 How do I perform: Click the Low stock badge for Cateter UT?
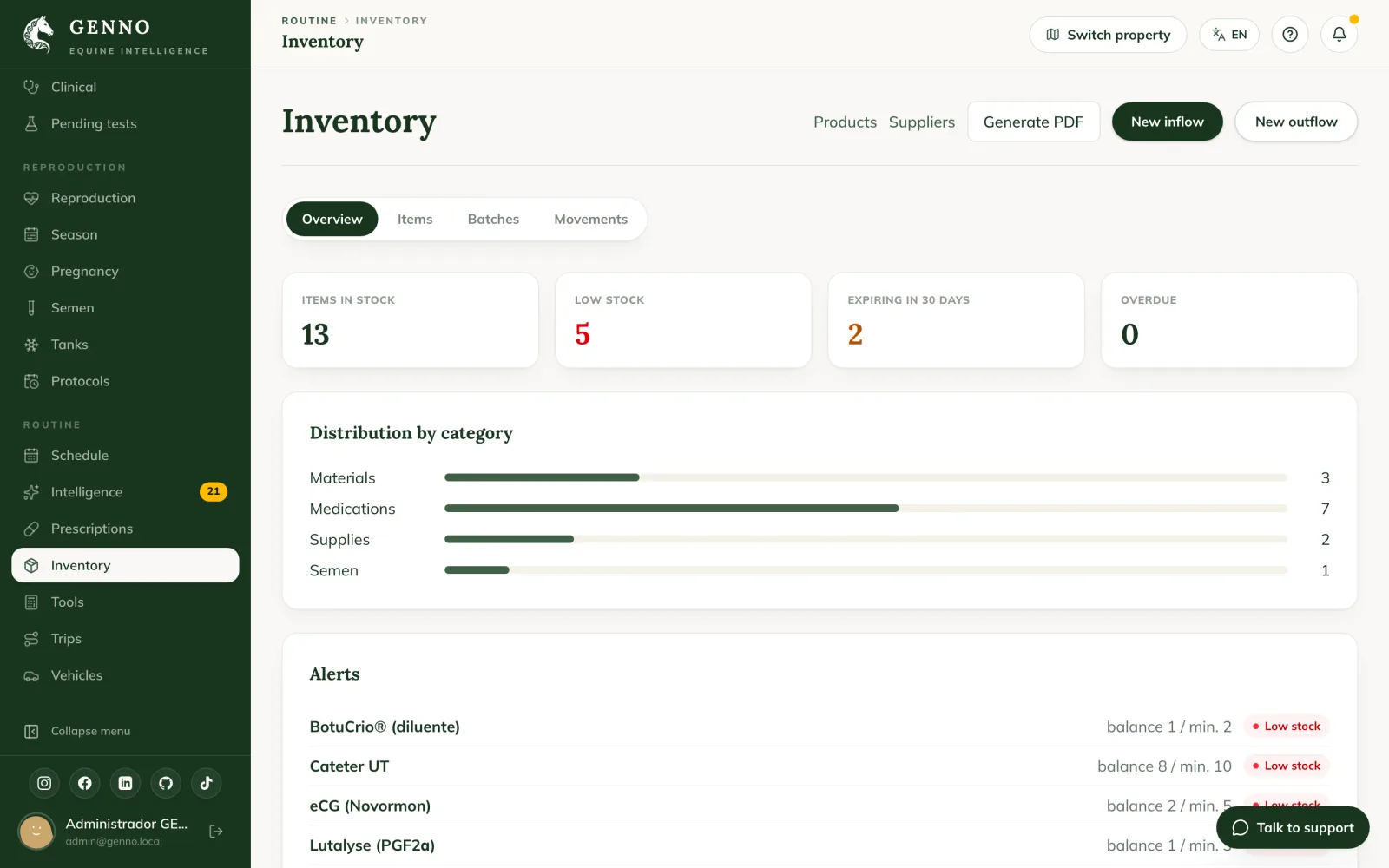click(1287, 766)
